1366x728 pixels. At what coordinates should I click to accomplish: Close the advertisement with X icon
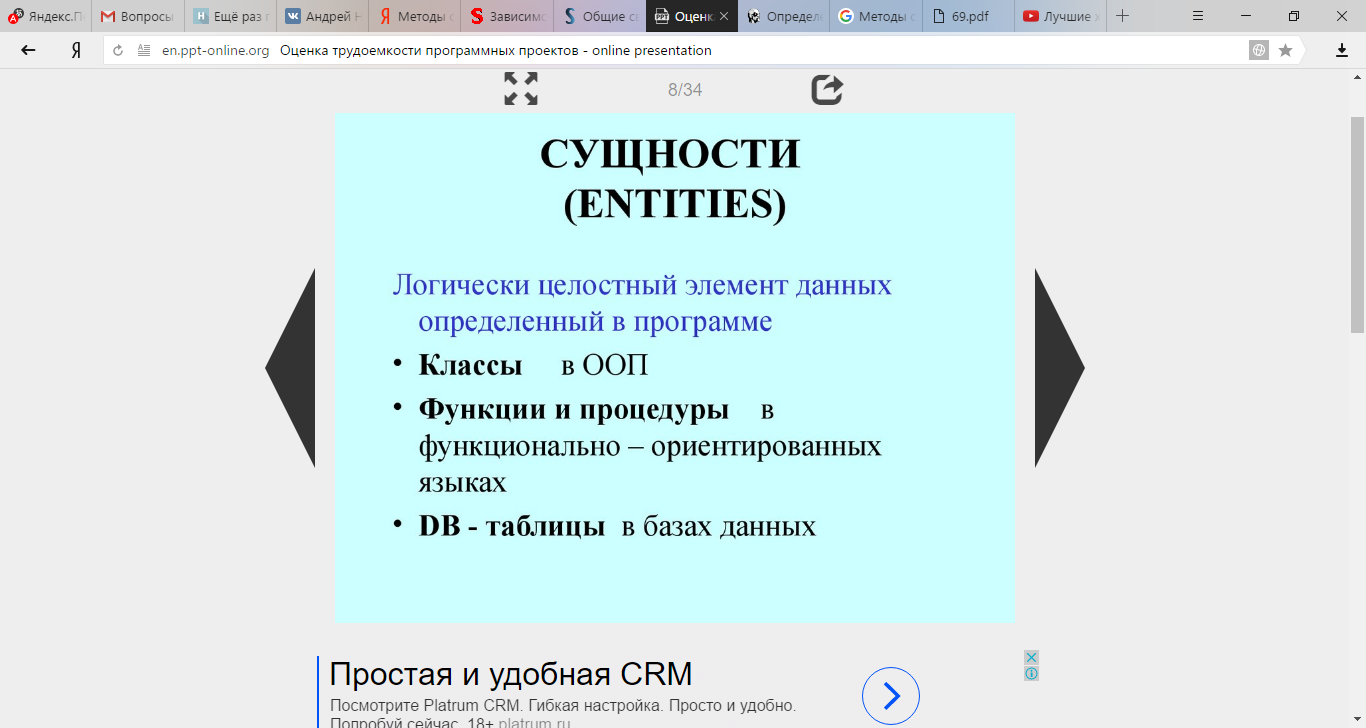point(1031,657)
